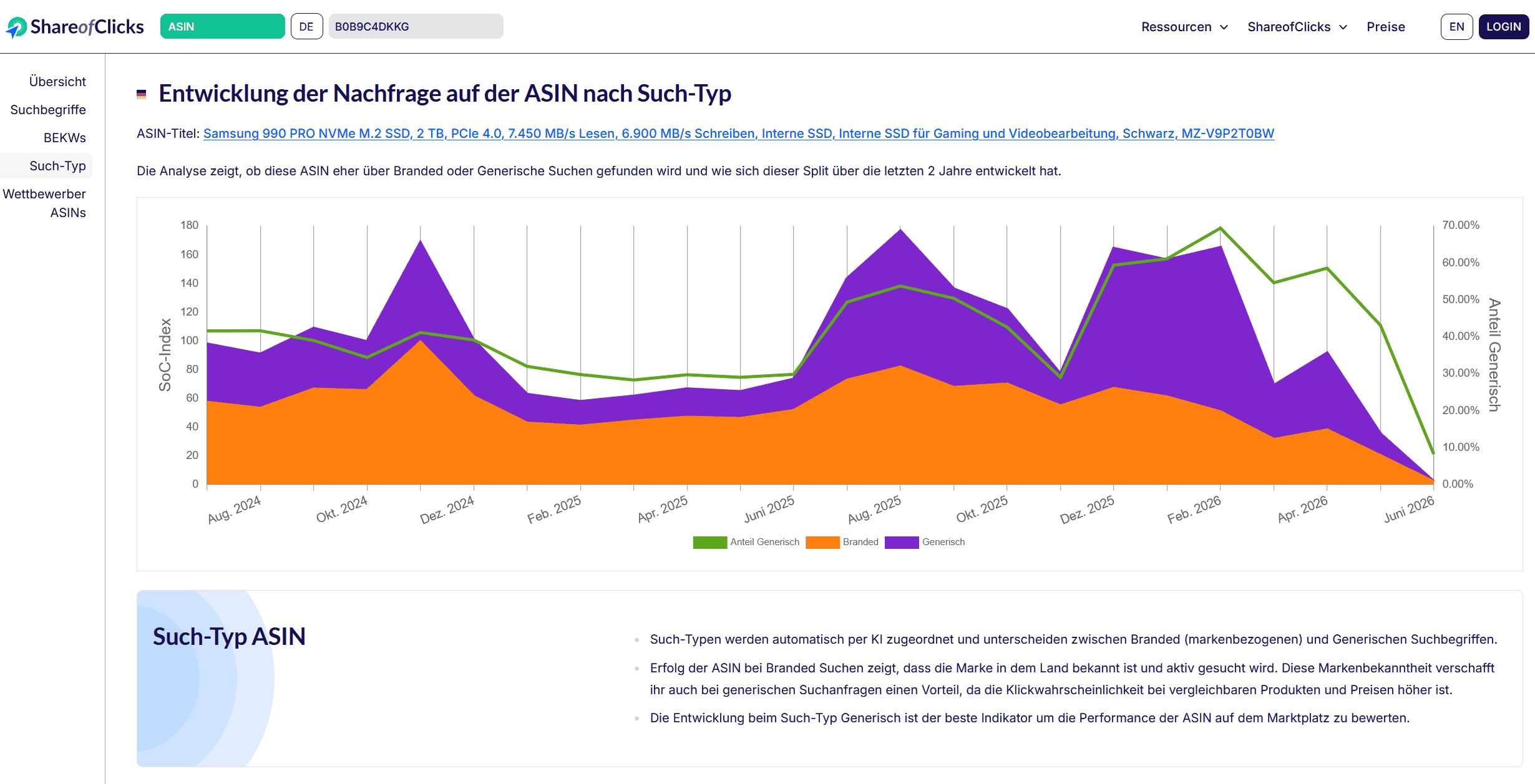1535x784 pixels.
Task: Click the SoC-Index axis title
Action: click(165, 355)
